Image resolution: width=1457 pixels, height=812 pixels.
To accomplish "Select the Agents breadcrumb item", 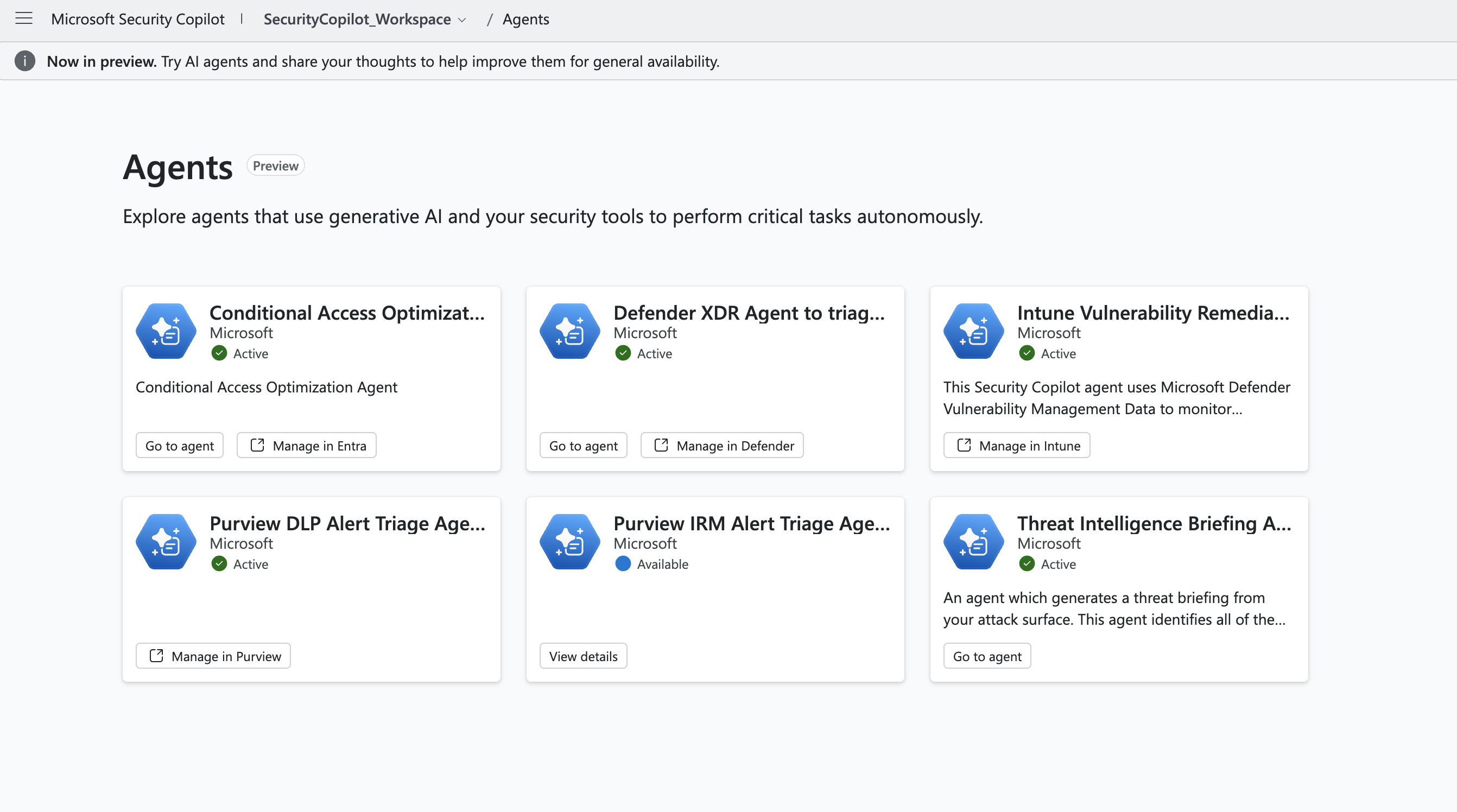I will [526, 19].
